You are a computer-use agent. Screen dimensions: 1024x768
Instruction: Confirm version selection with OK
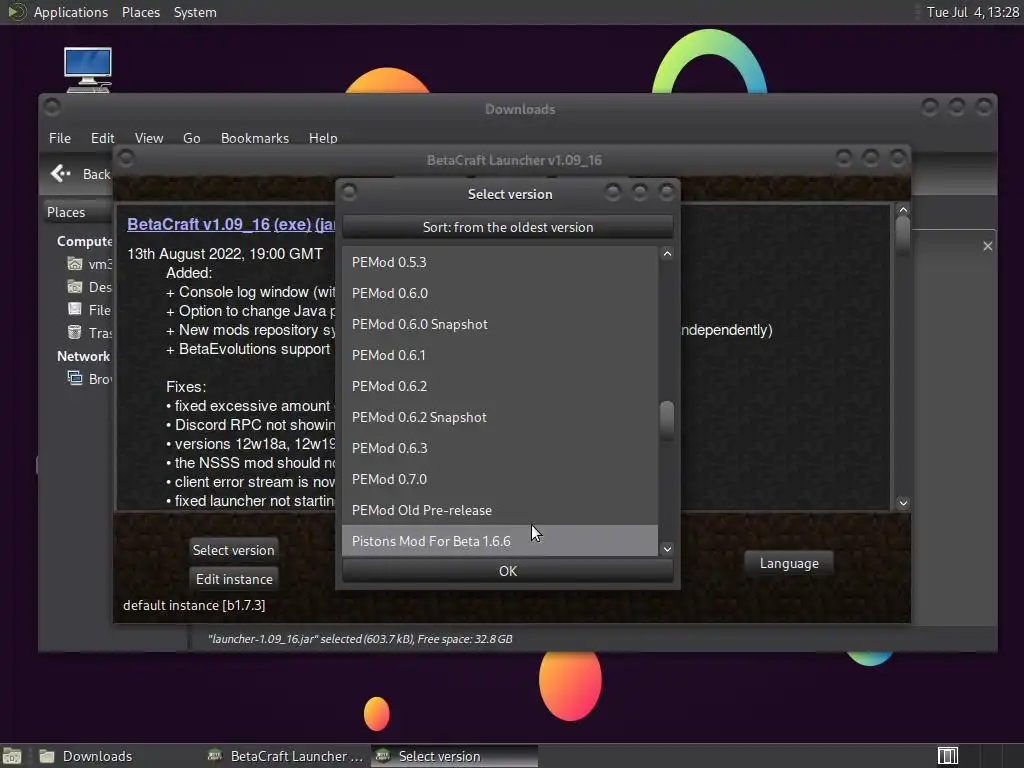(507, 571)
